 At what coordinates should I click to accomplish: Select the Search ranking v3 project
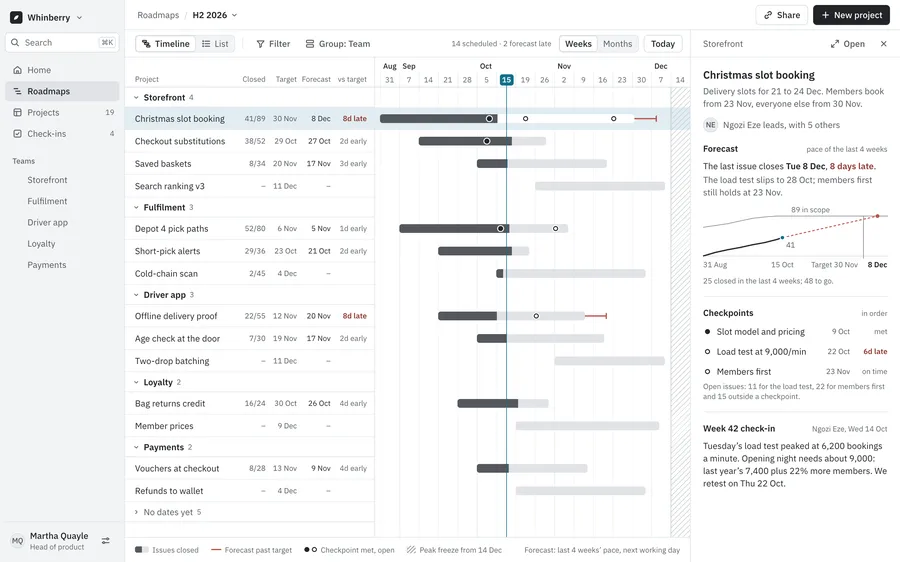click(169, 186)
